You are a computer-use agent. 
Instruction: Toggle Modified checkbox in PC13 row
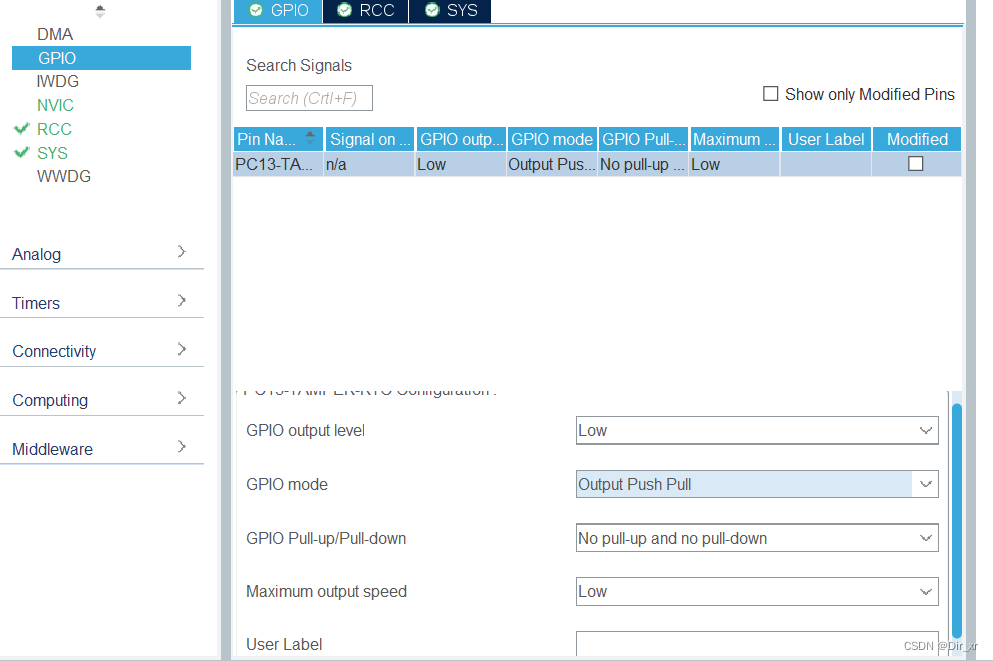tap(916, 164)
